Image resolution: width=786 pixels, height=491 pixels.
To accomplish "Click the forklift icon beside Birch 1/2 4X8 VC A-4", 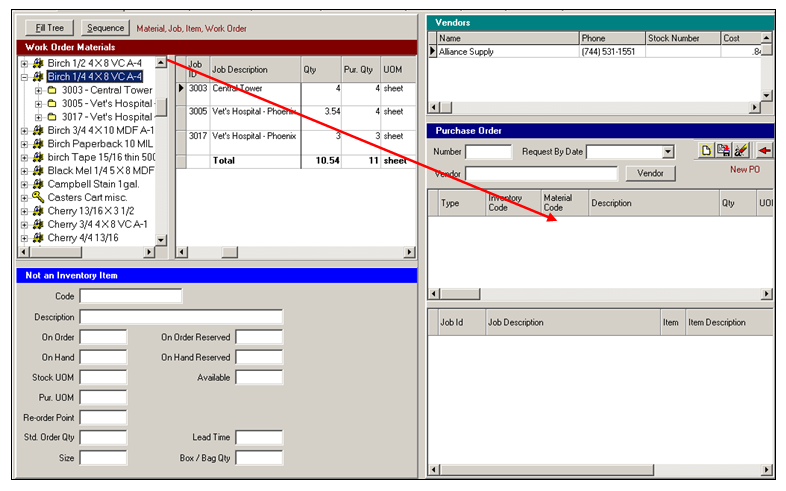I will point(38,63).
